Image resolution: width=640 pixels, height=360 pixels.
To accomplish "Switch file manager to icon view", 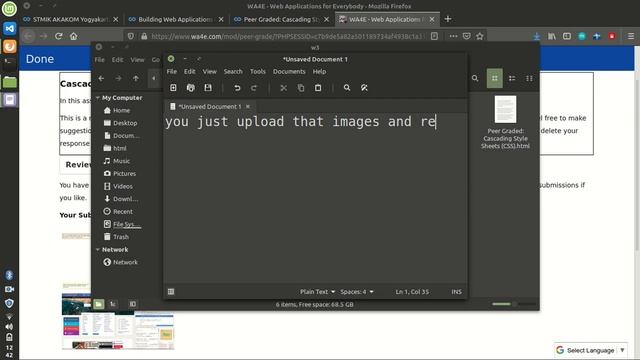I will [x=495, y=78].
